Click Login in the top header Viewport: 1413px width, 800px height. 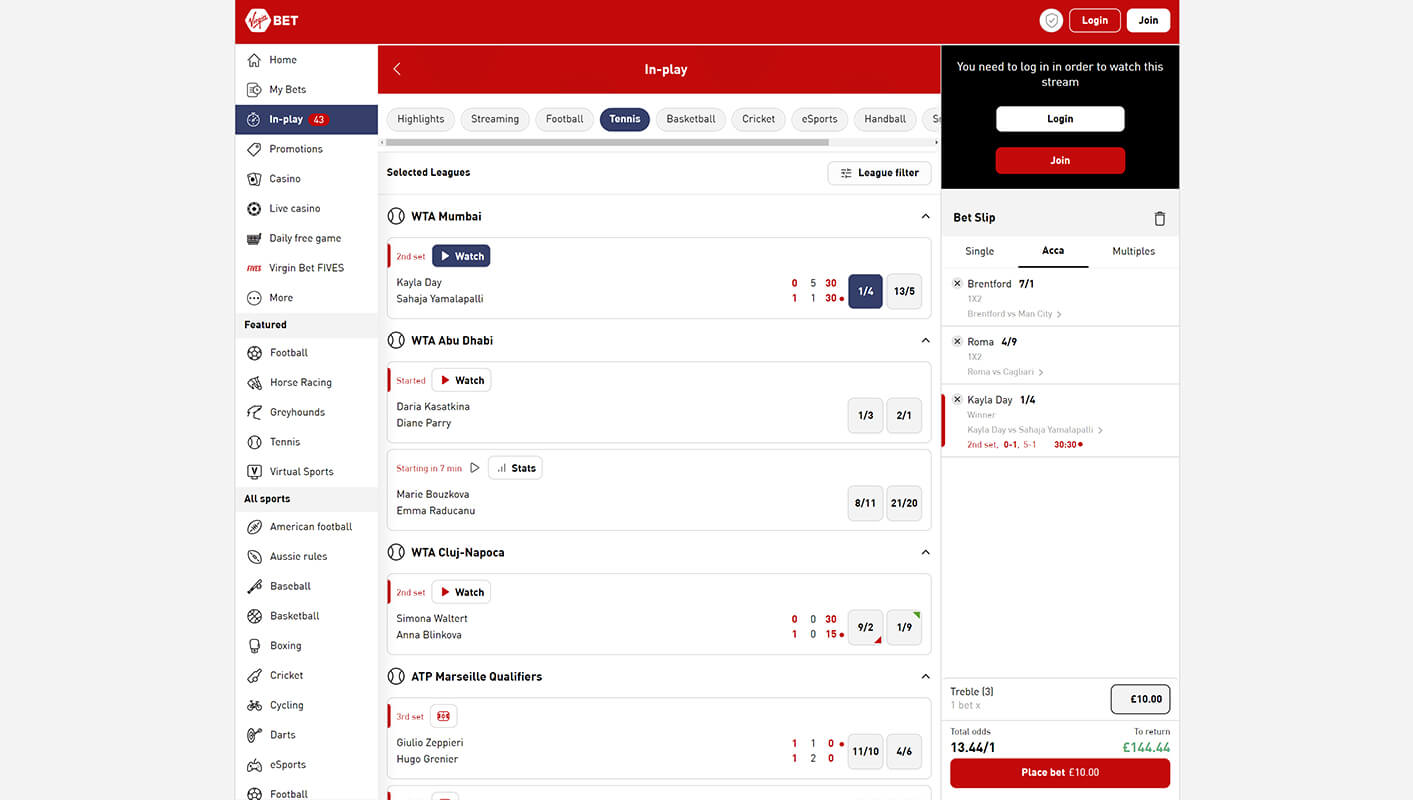1095,20
